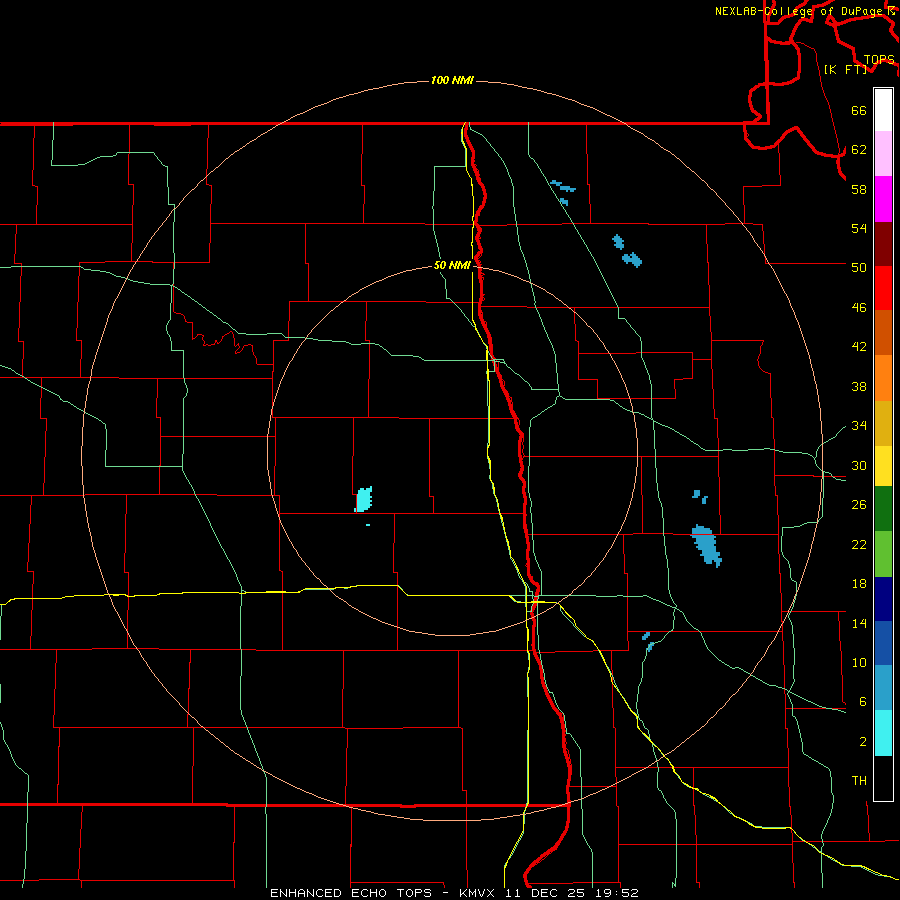Click the '58' legend value
This screenshot has height=900, width=900.
tap(859, 189)
